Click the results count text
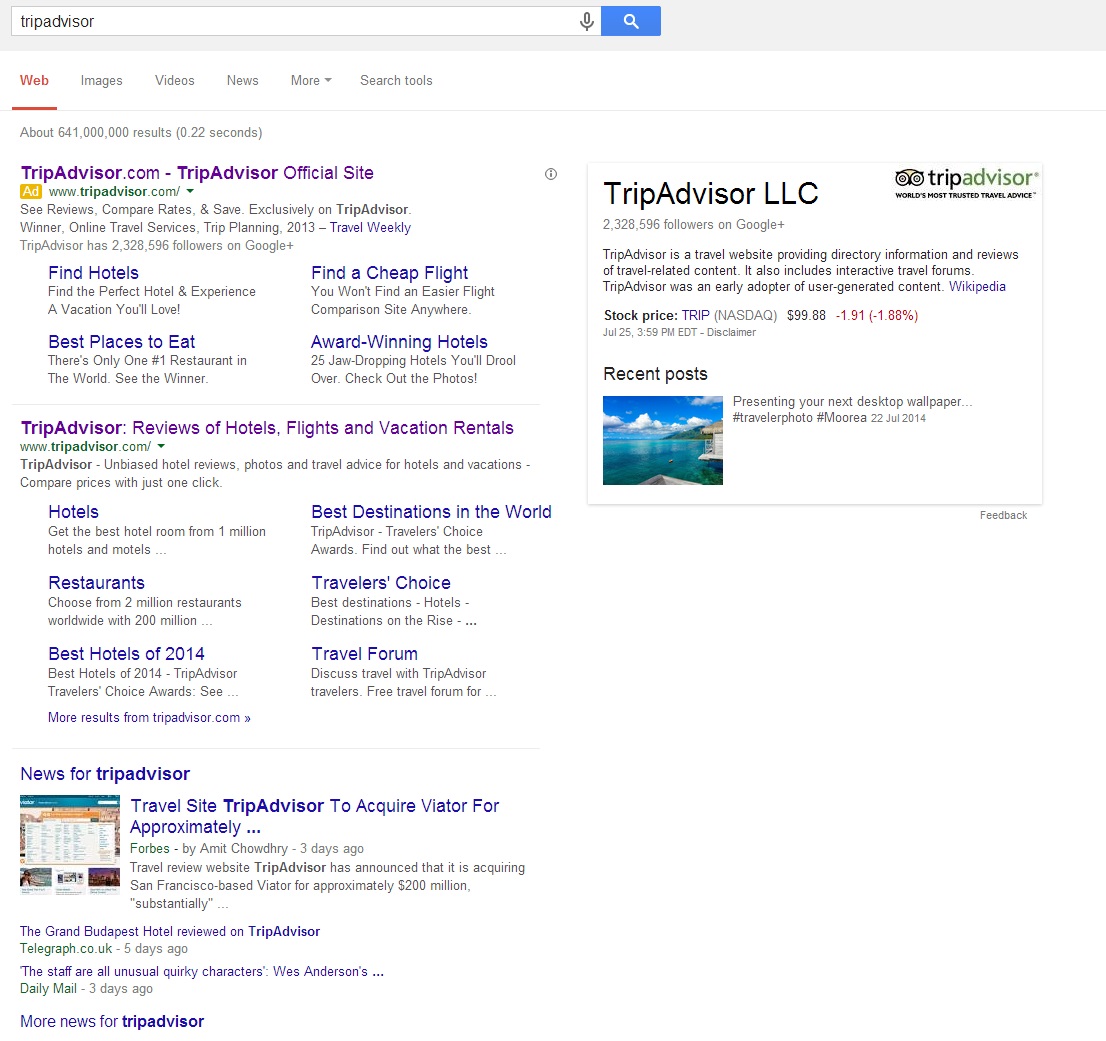 [x=141, y=133]
